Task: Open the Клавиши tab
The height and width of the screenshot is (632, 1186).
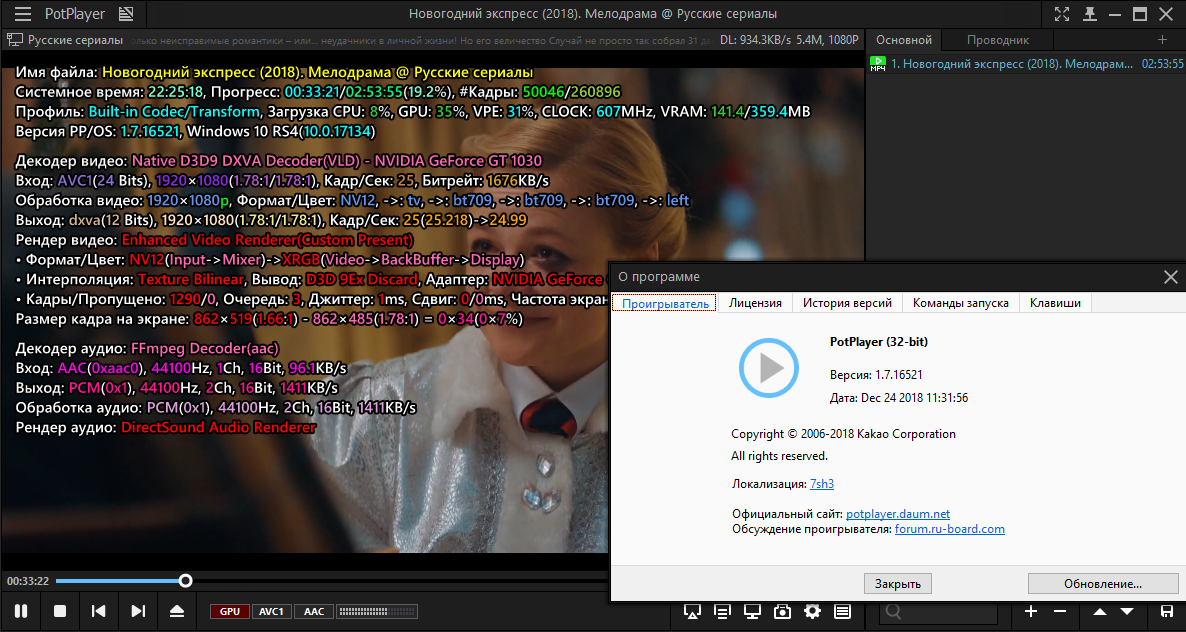Action: (x=1054, y=302)
